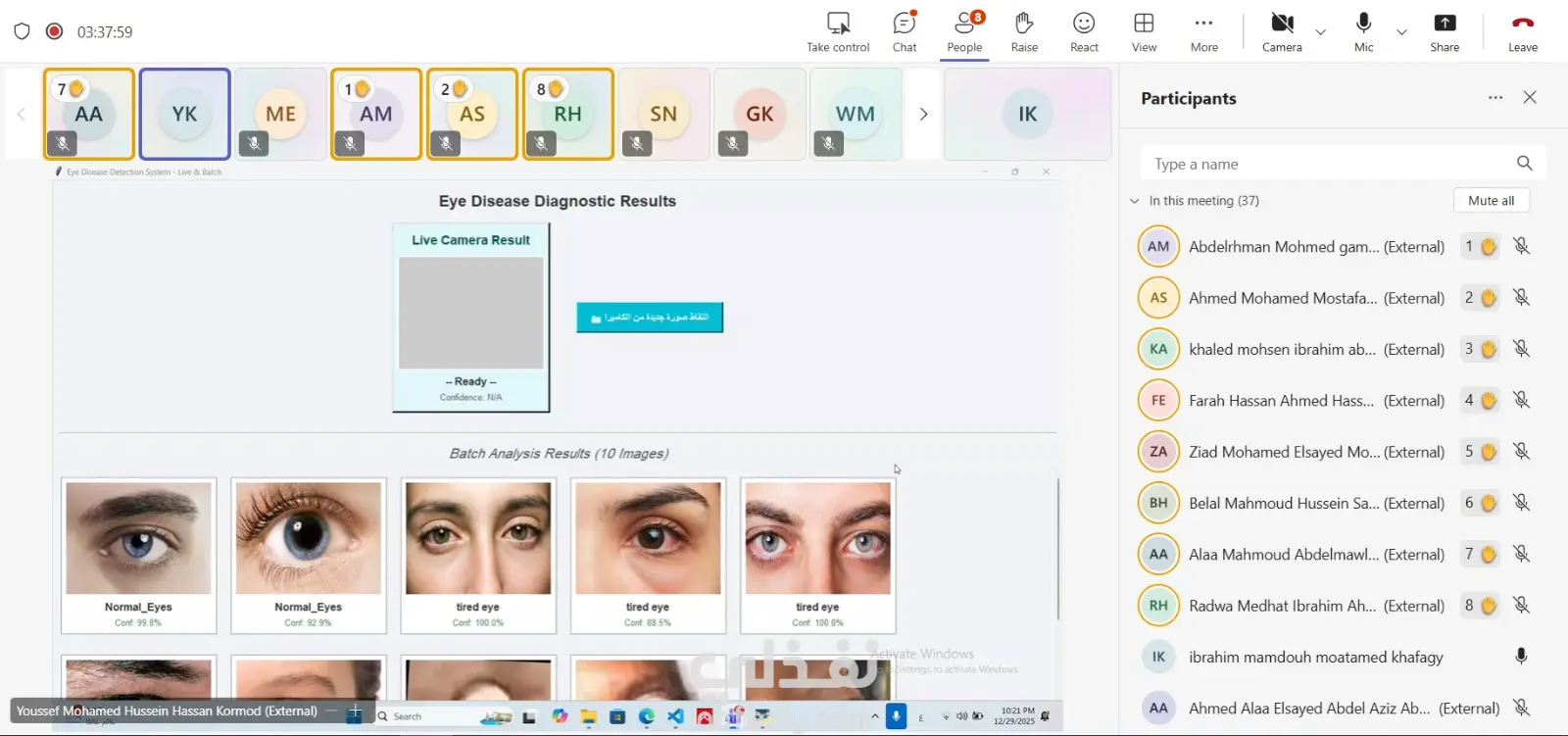Screen dimensions: 1568x736
Task: Click Radwa Medhat's muted microphone icon
Action: [x=1521, y=606]
